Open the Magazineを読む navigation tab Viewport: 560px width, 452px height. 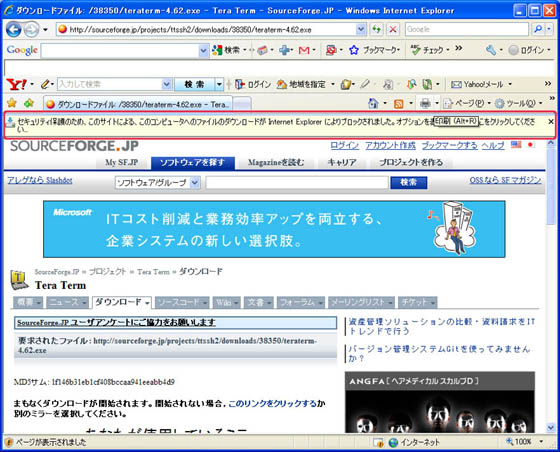(x=276, y=162)
